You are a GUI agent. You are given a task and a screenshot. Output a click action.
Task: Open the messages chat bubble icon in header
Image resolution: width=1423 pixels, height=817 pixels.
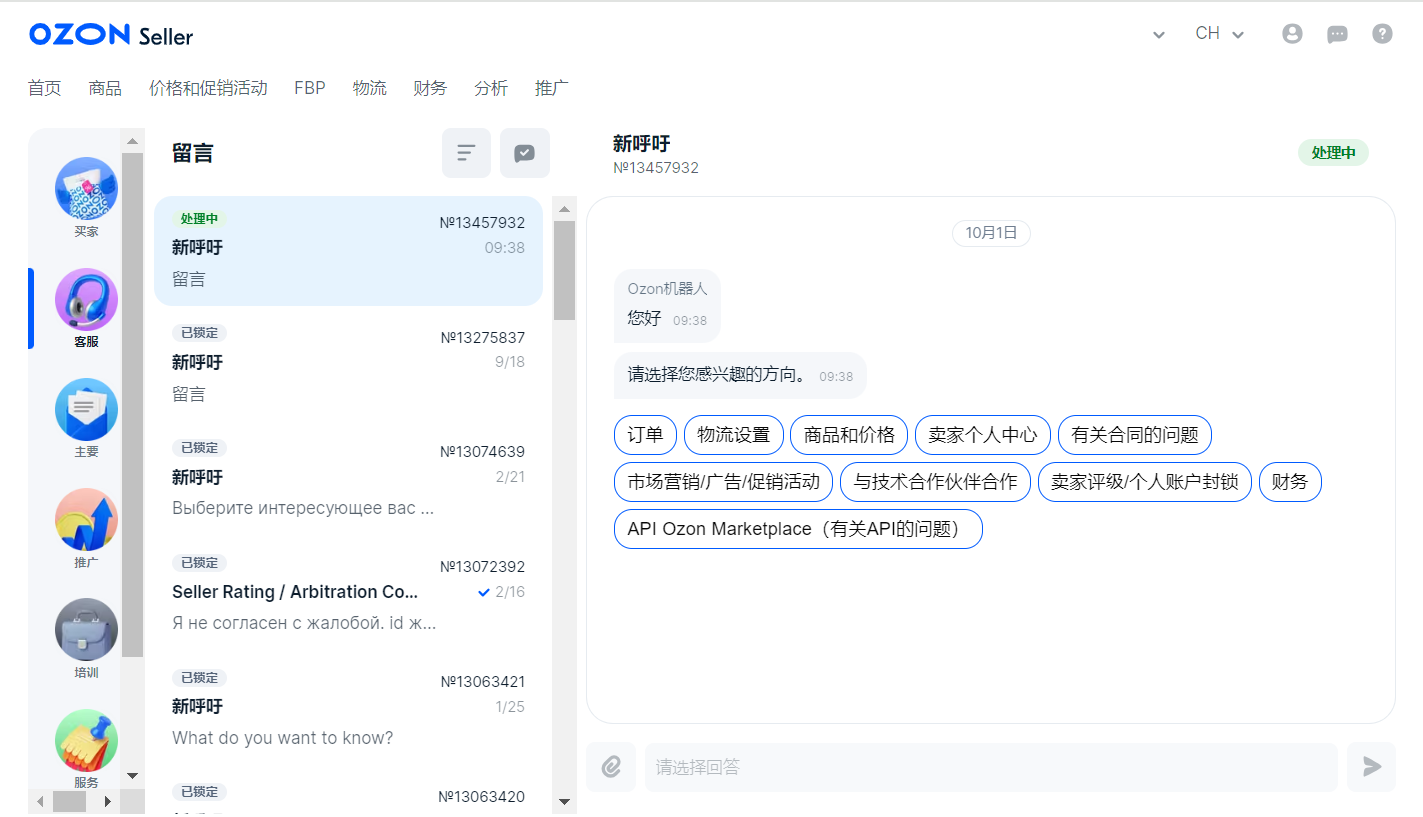click(x=1337, y=33)
